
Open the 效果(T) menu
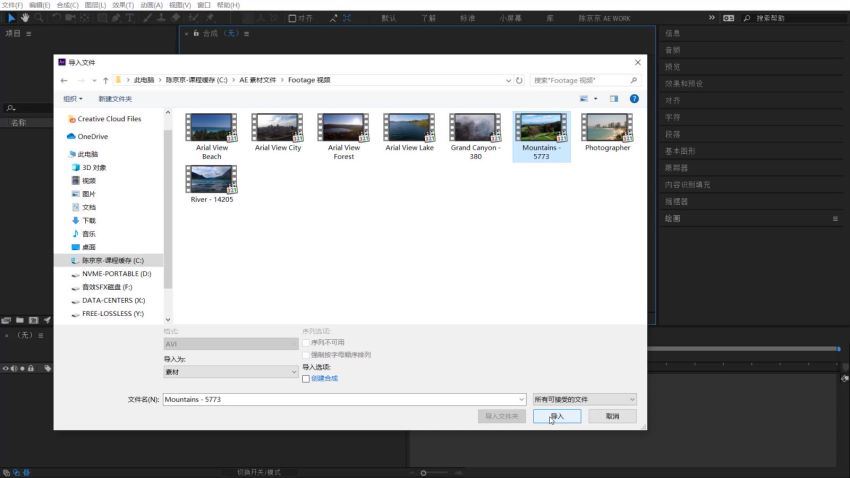click(x=123, y=5)
